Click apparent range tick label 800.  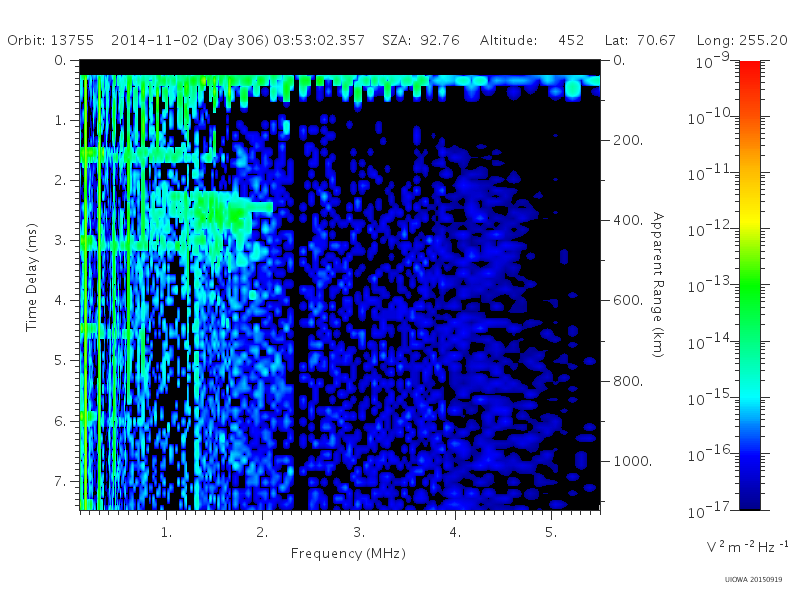point(628,381)
